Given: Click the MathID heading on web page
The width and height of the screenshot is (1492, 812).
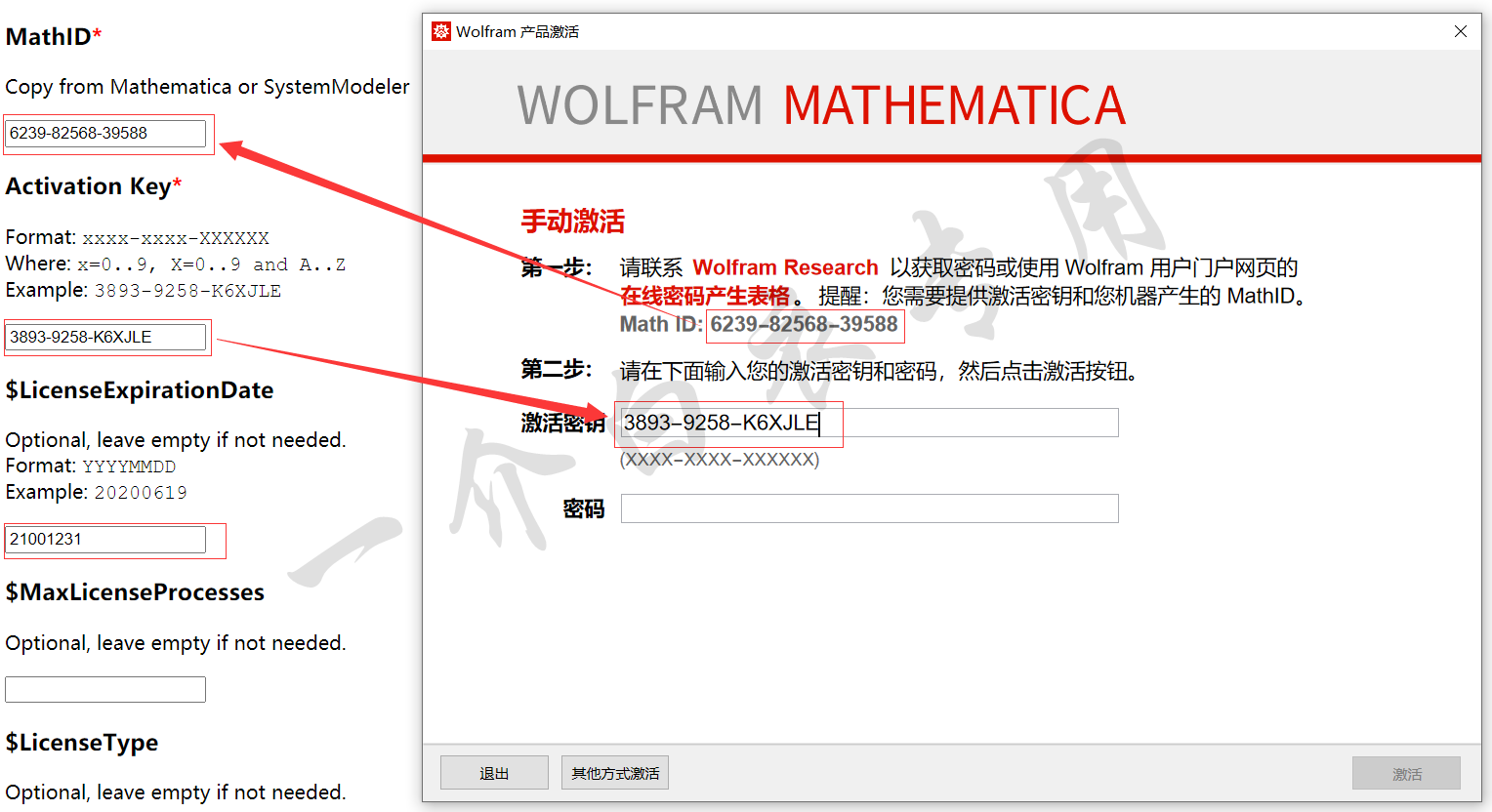Looking at the screenshot, I should tap(54, 36).
